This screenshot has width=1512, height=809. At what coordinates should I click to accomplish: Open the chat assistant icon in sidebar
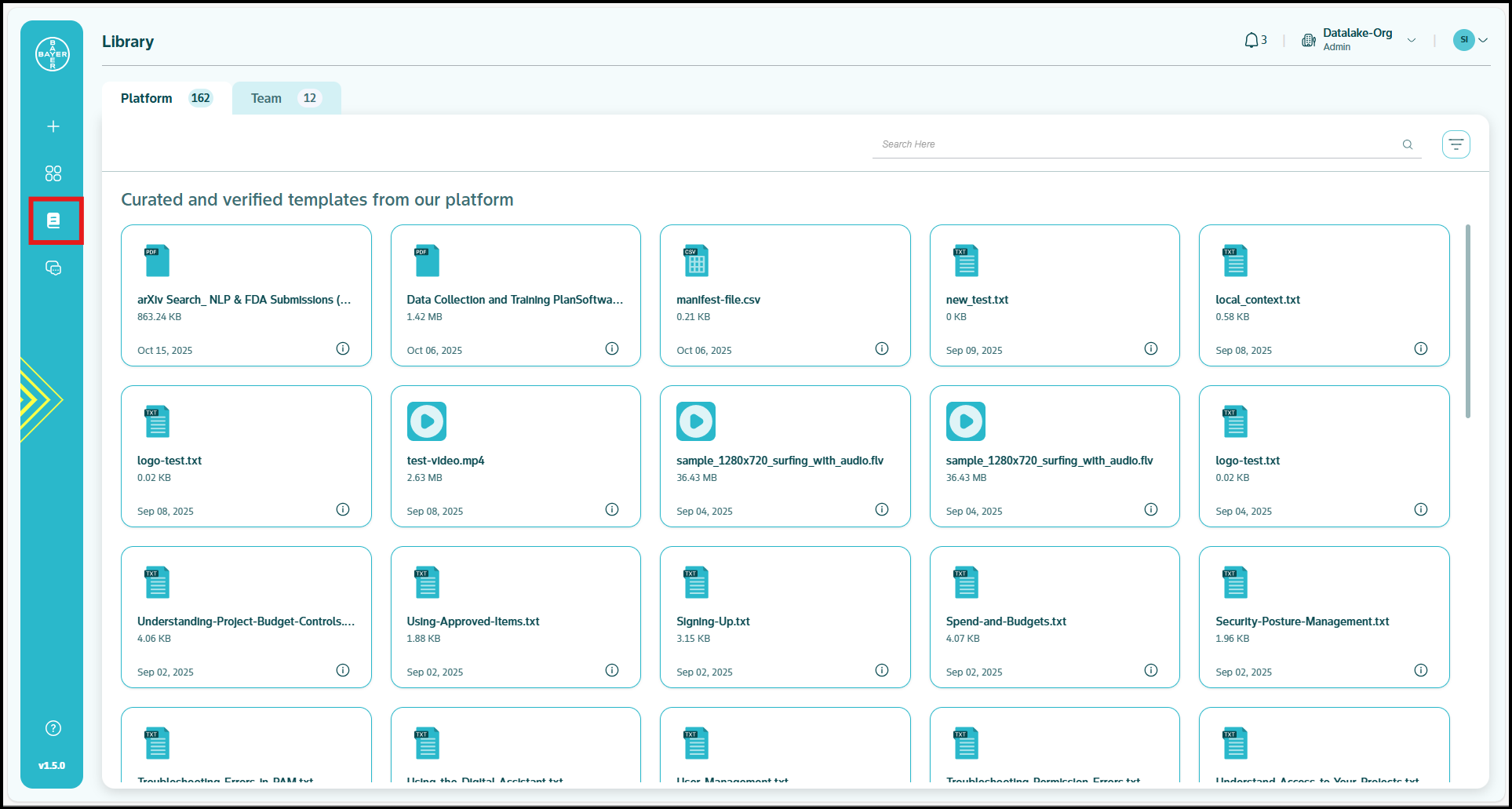tap(53, 268)
